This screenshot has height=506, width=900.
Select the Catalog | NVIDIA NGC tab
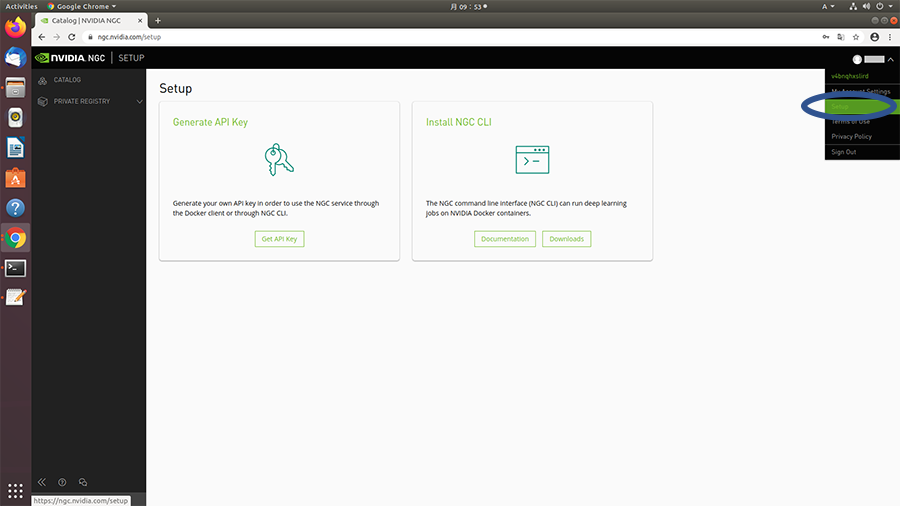point(91,21)
